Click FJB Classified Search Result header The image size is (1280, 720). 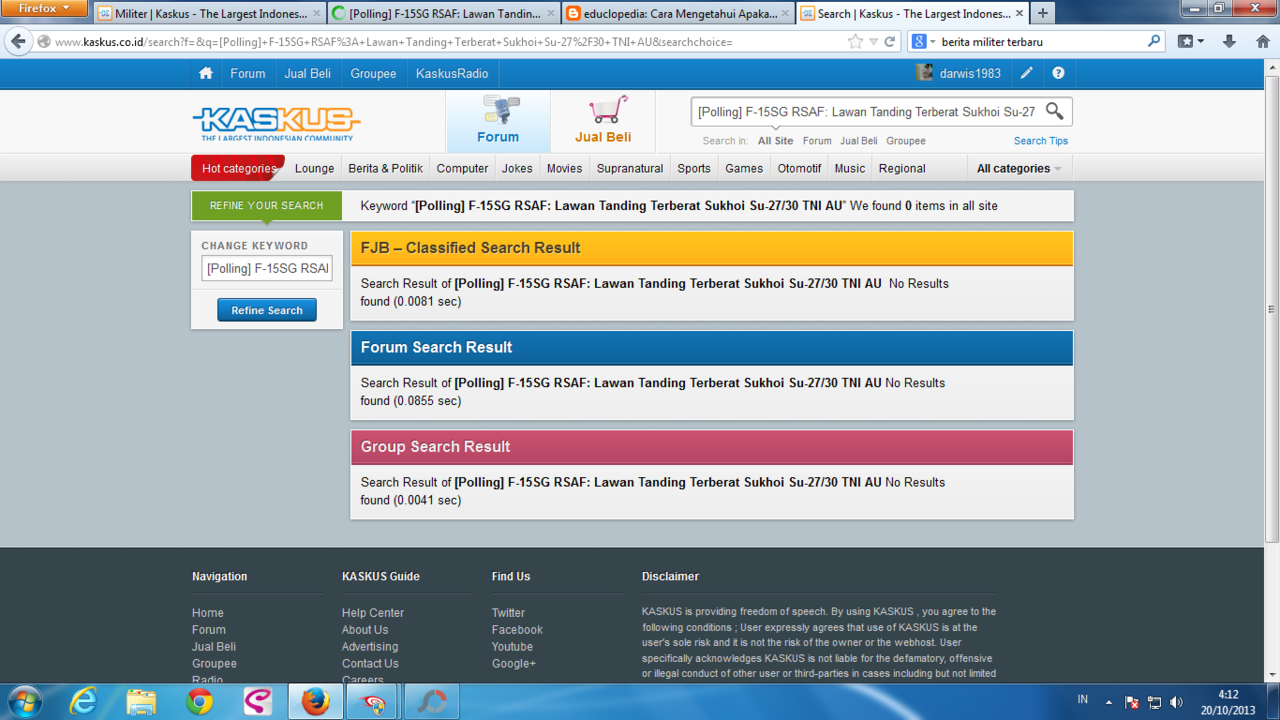[x=711, y=248]
